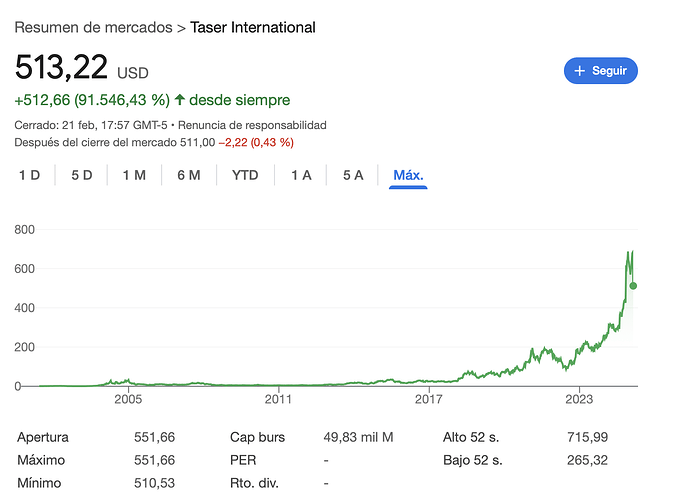Click the green up arrow icon
This screenshot has height=500, width=682.
click(x=180, y=100)
